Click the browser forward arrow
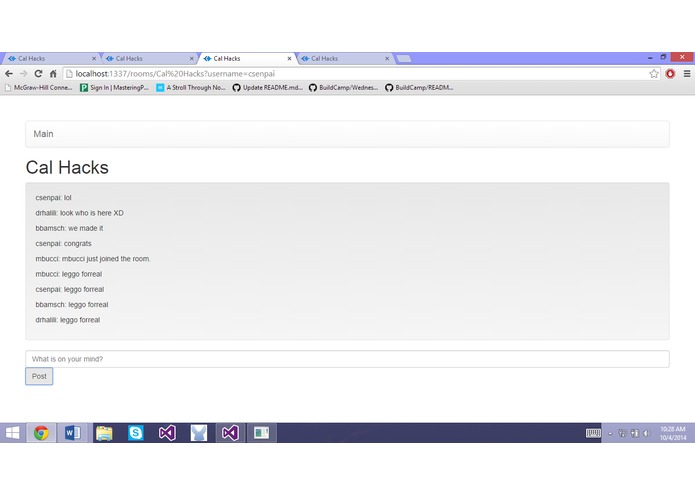Image resolution: width=695 pixels, height=494 pixels. pos(23,74)
